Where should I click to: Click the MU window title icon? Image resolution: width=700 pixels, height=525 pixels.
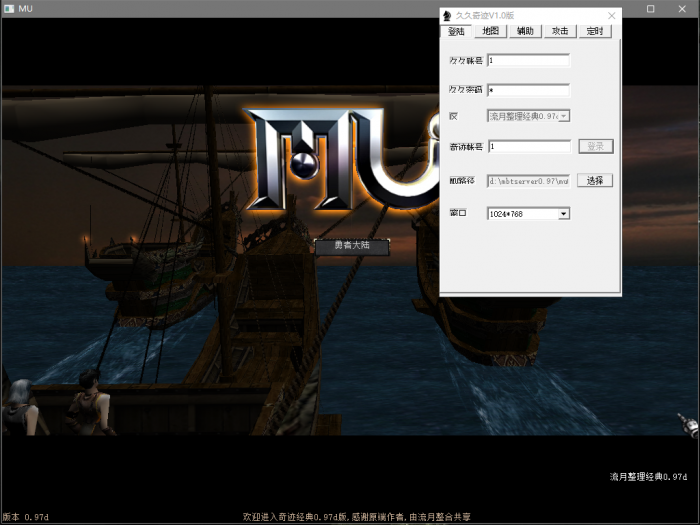coord(8,8)
